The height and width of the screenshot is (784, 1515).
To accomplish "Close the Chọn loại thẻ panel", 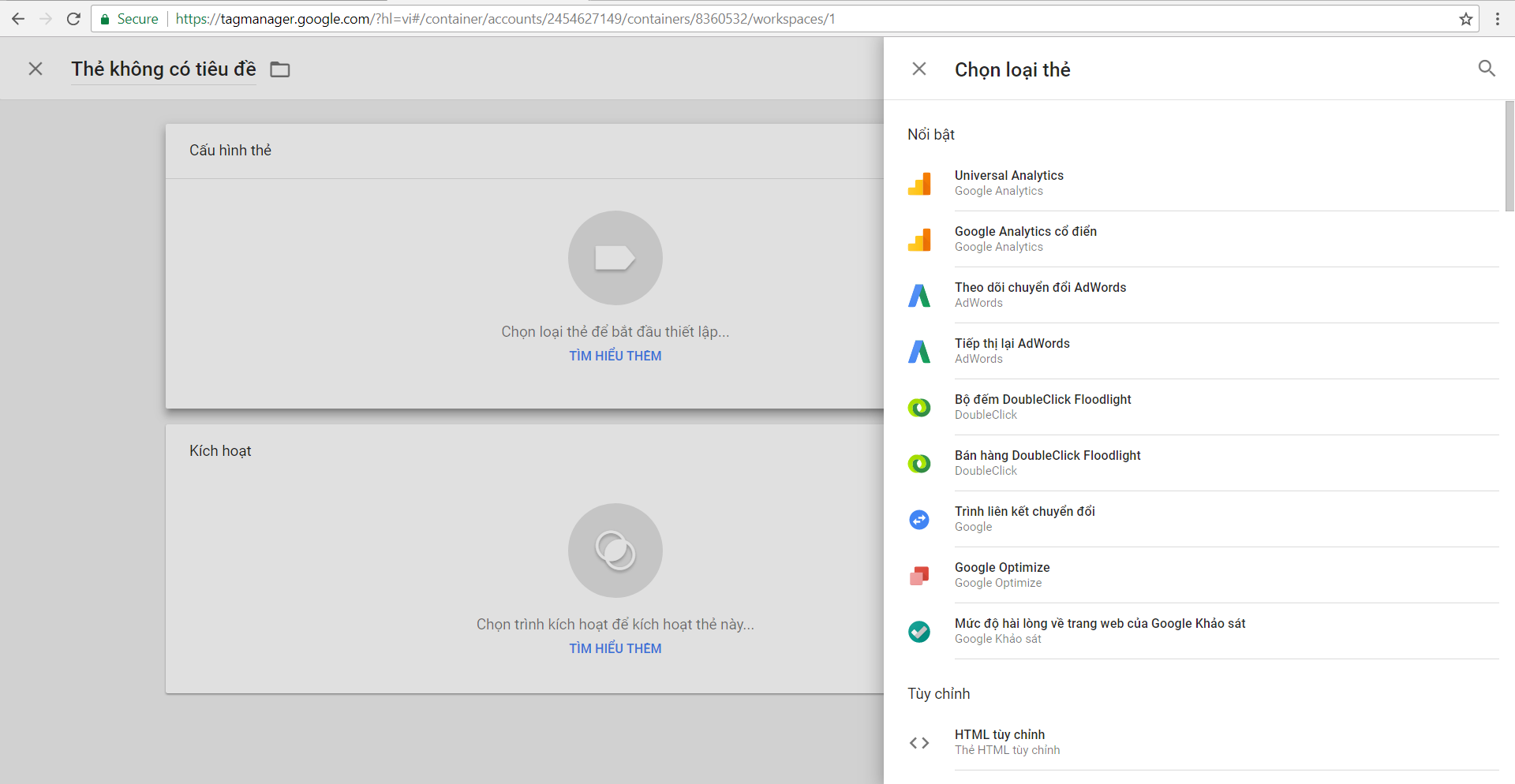I will coord(919,69).
